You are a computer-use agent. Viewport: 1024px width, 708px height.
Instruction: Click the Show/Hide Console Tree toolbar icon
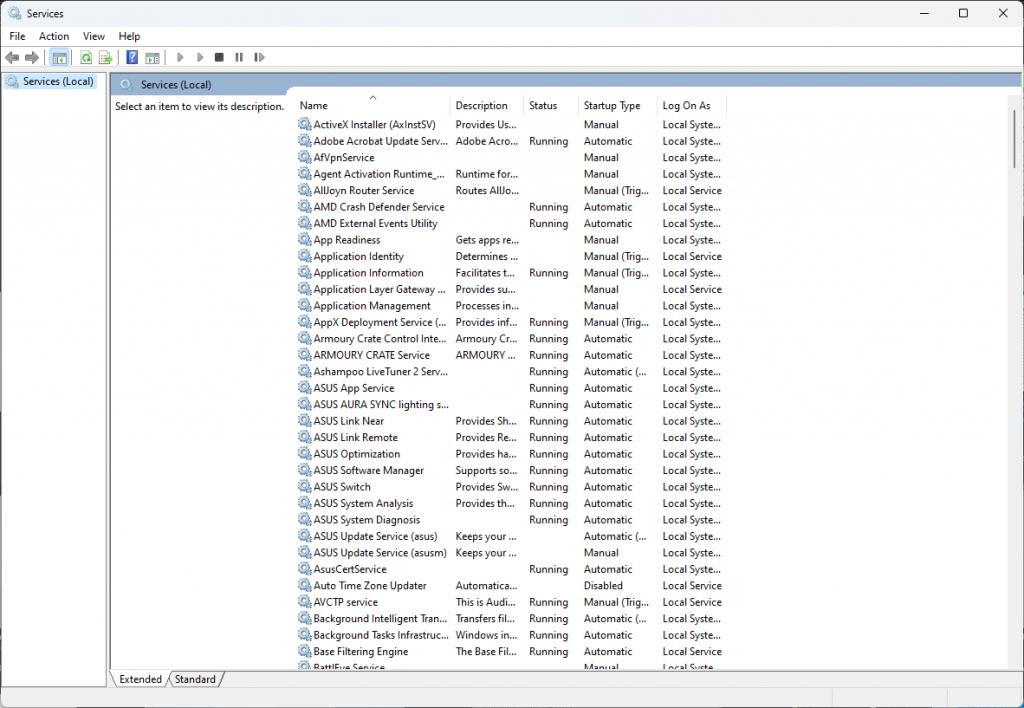pyautogui.click(x=60, y=58)
